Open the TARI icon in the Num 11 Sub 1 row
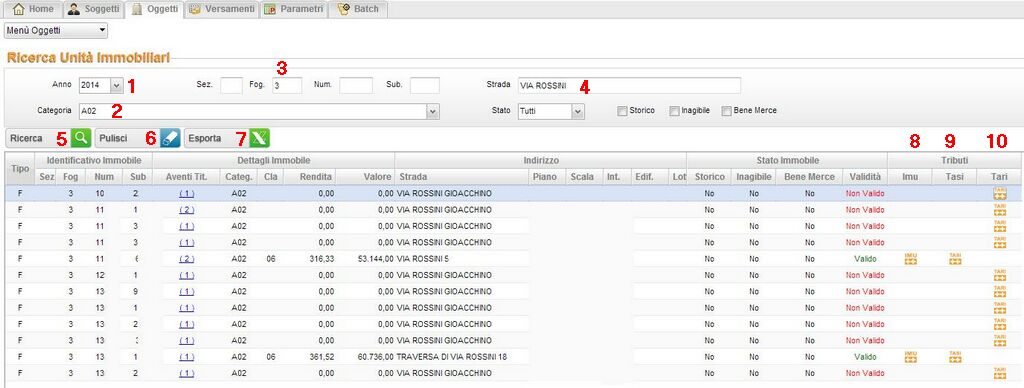Image resolution: width=1024 pixels, height=388 pixels. pos(1000,210)
